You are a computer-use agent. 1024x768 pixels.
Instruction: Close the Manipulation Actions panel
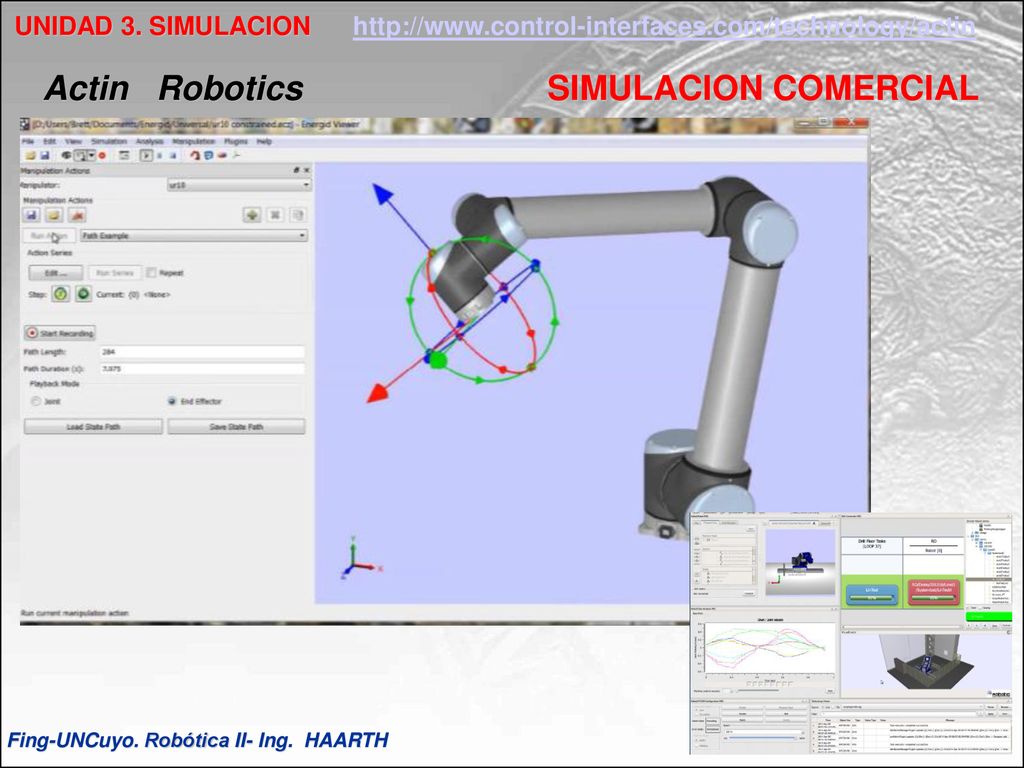pos(307,170)
